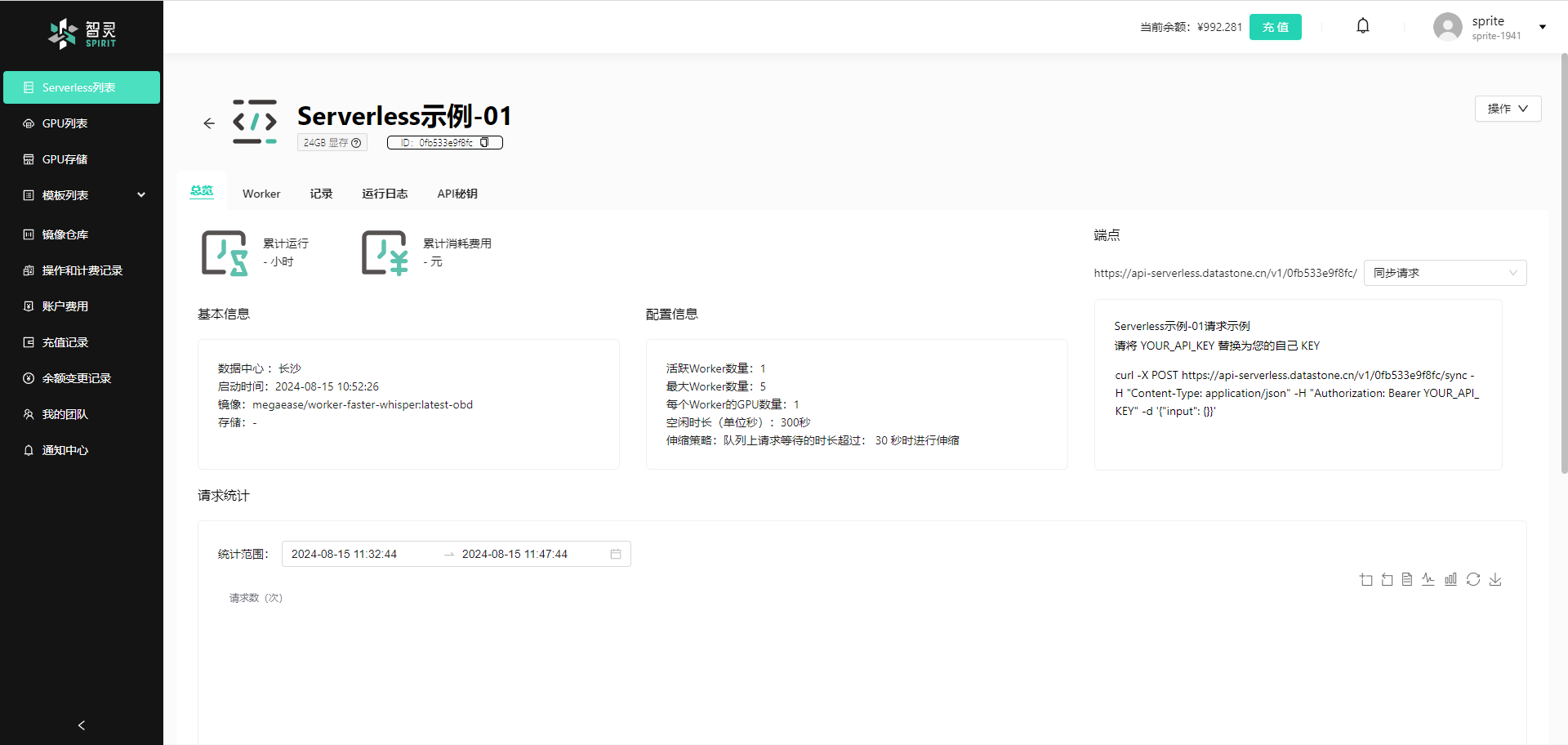Click the 最大Worker数量: 5 line

tap(716, 386)
